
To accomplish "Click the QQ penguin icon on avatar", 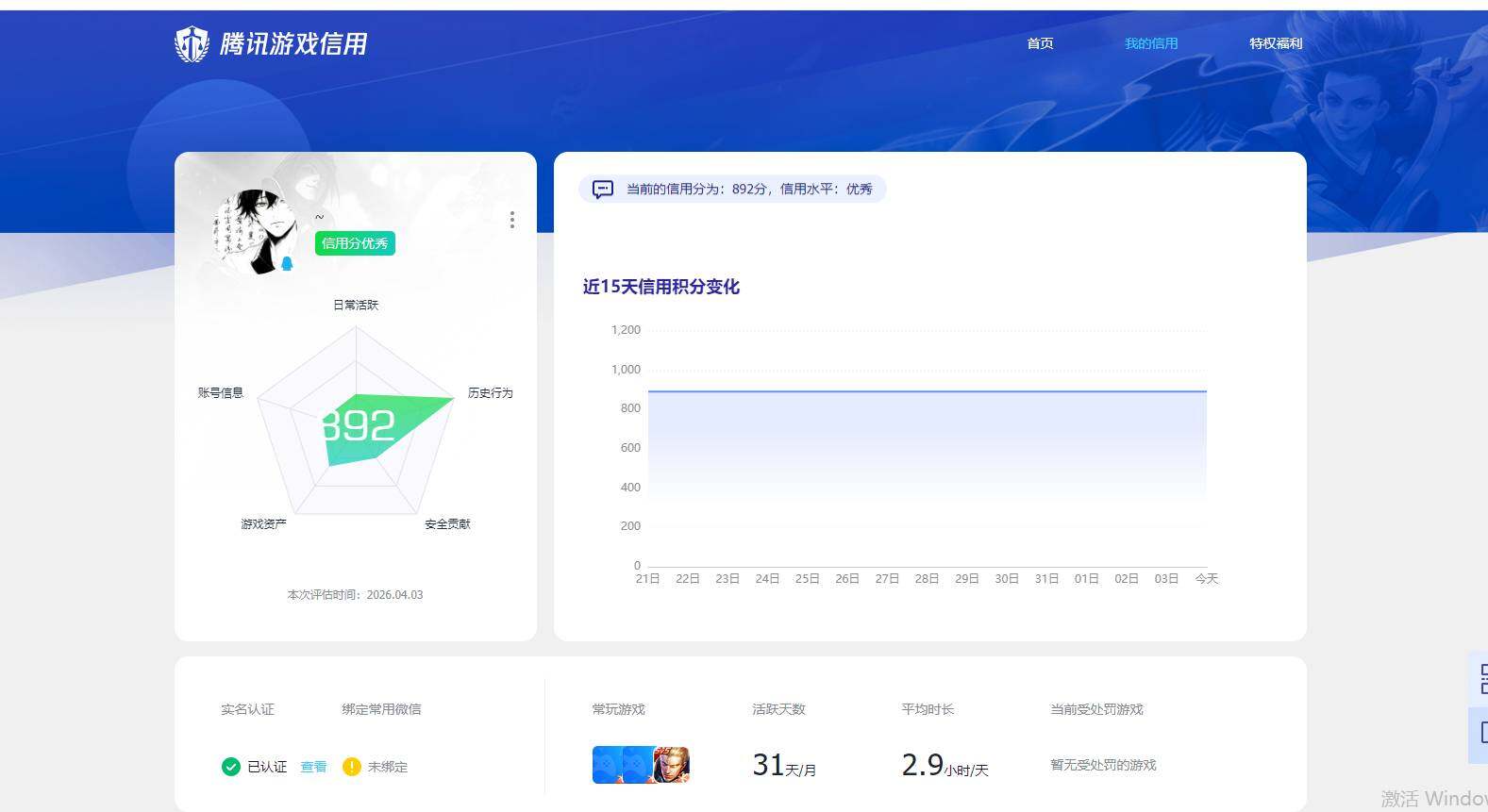I will (x=287, y=264).
